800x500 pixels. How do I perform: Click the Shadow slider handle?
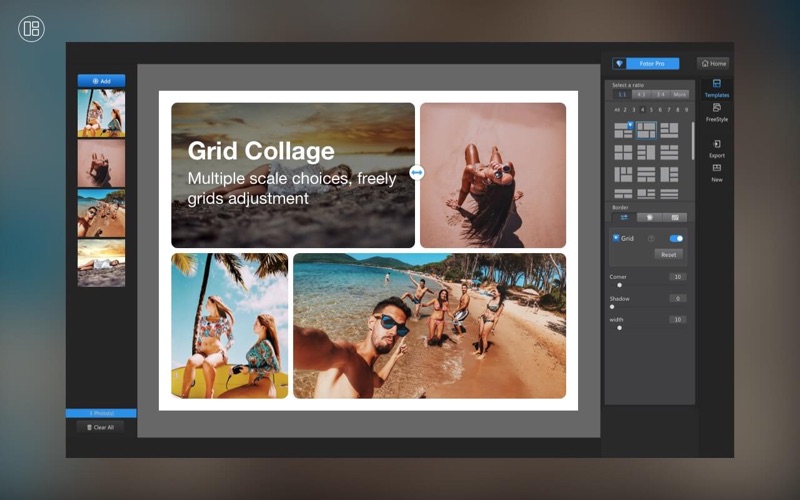[612, 307]
